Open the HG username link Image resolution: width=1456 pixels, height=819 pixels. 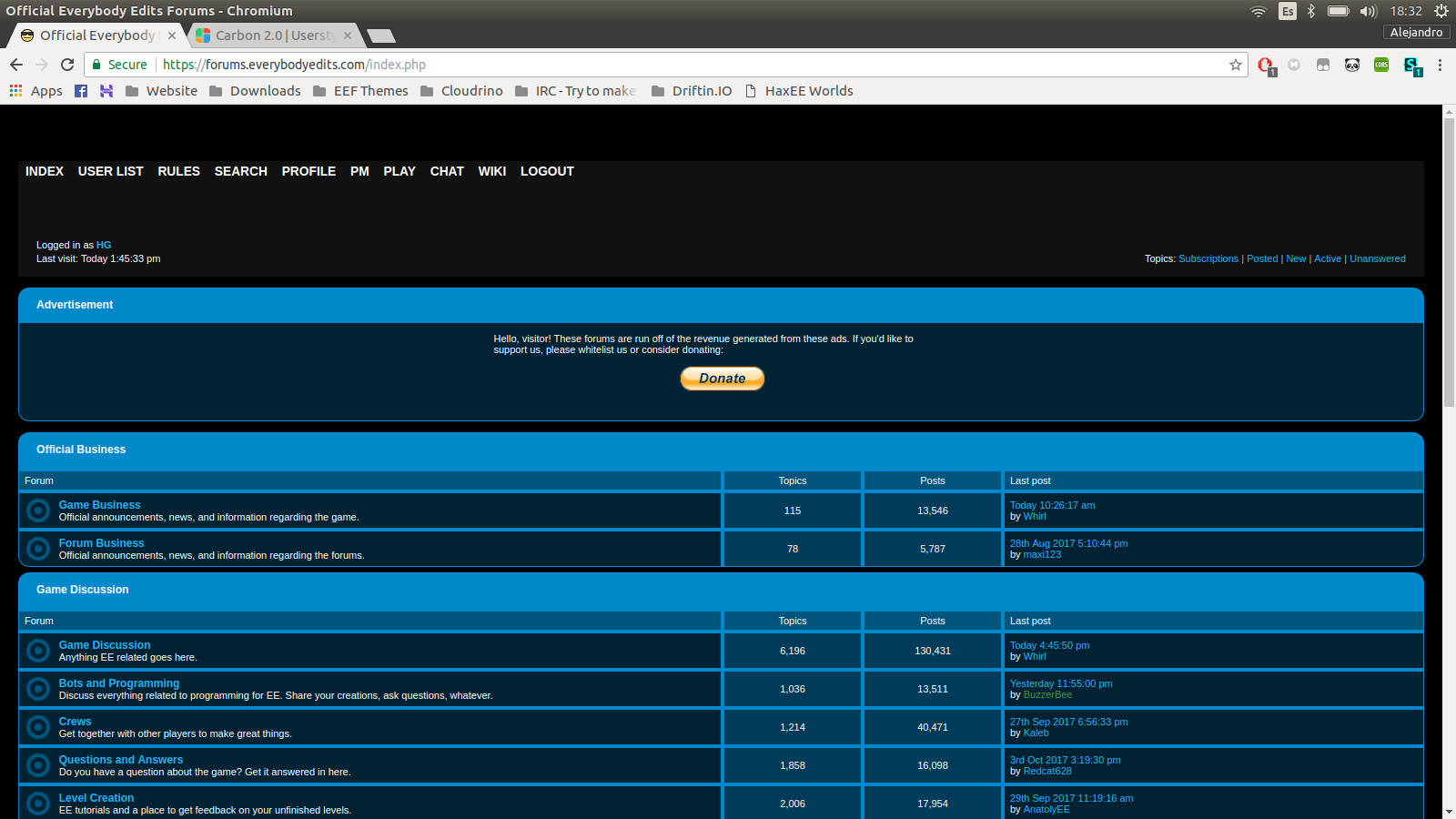tap(104, 245)
